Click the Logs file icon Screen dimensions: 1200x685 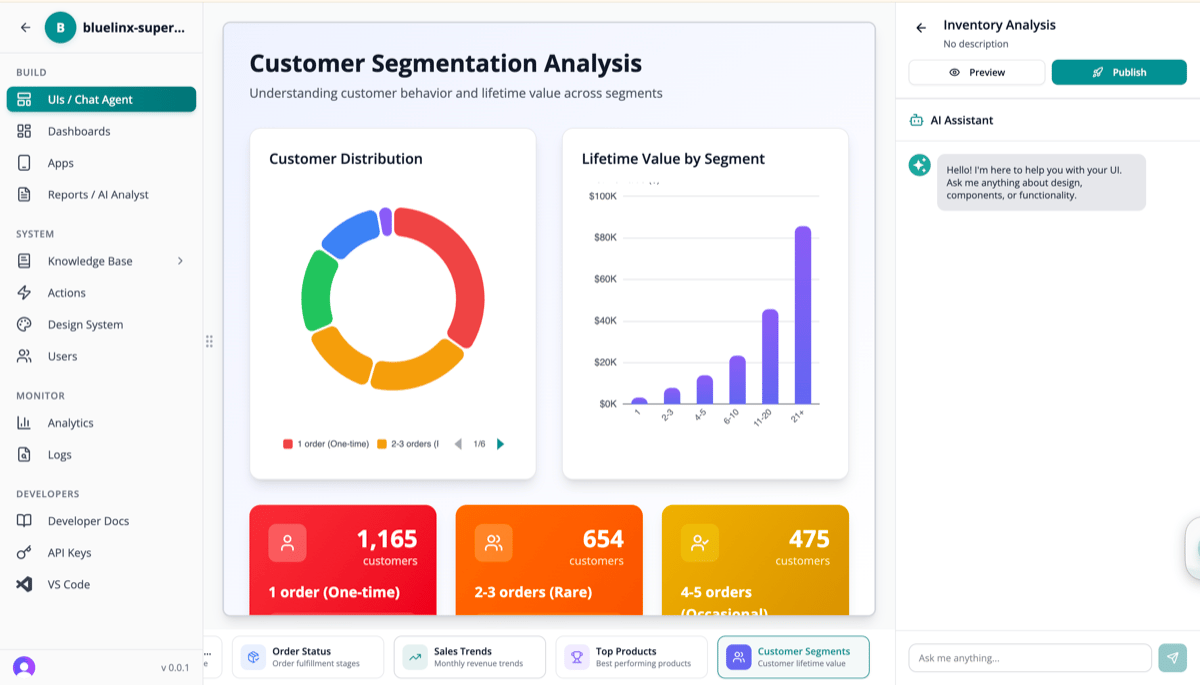point(25,455)
